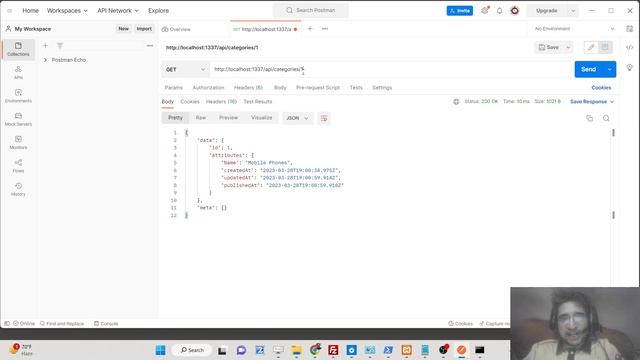Click the pencil edit icon near Save
640x360 pixels.
point(591,47)
